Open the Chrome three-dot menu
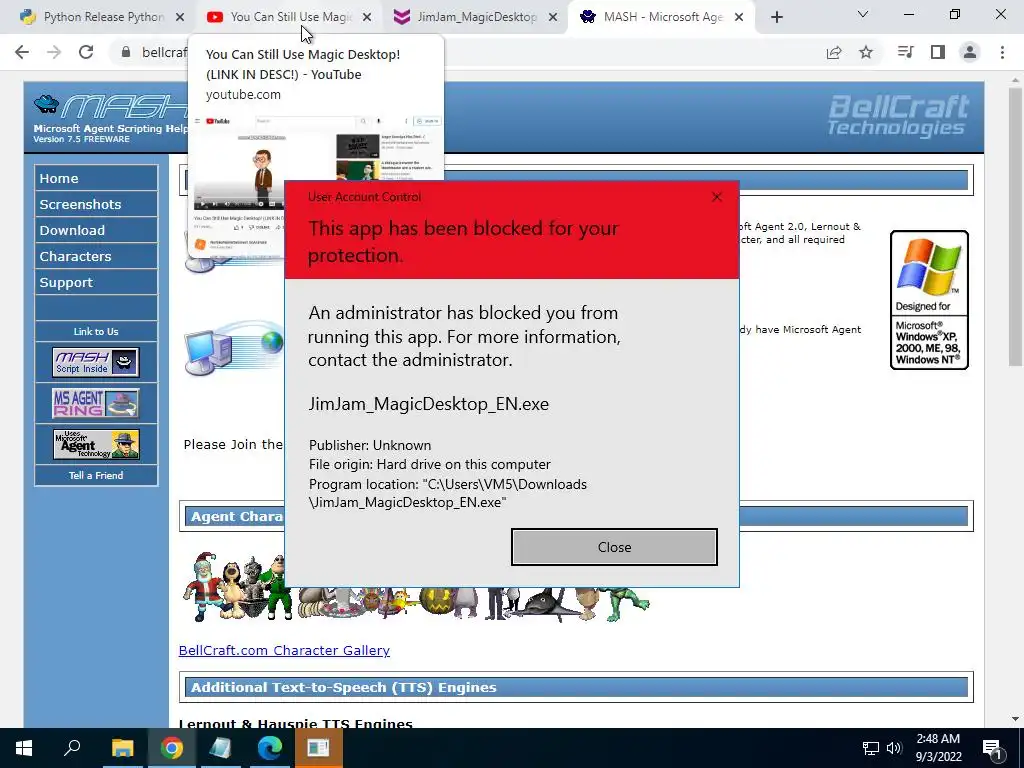Screen dimensions: 1024x768 [x=1002, y=52]
